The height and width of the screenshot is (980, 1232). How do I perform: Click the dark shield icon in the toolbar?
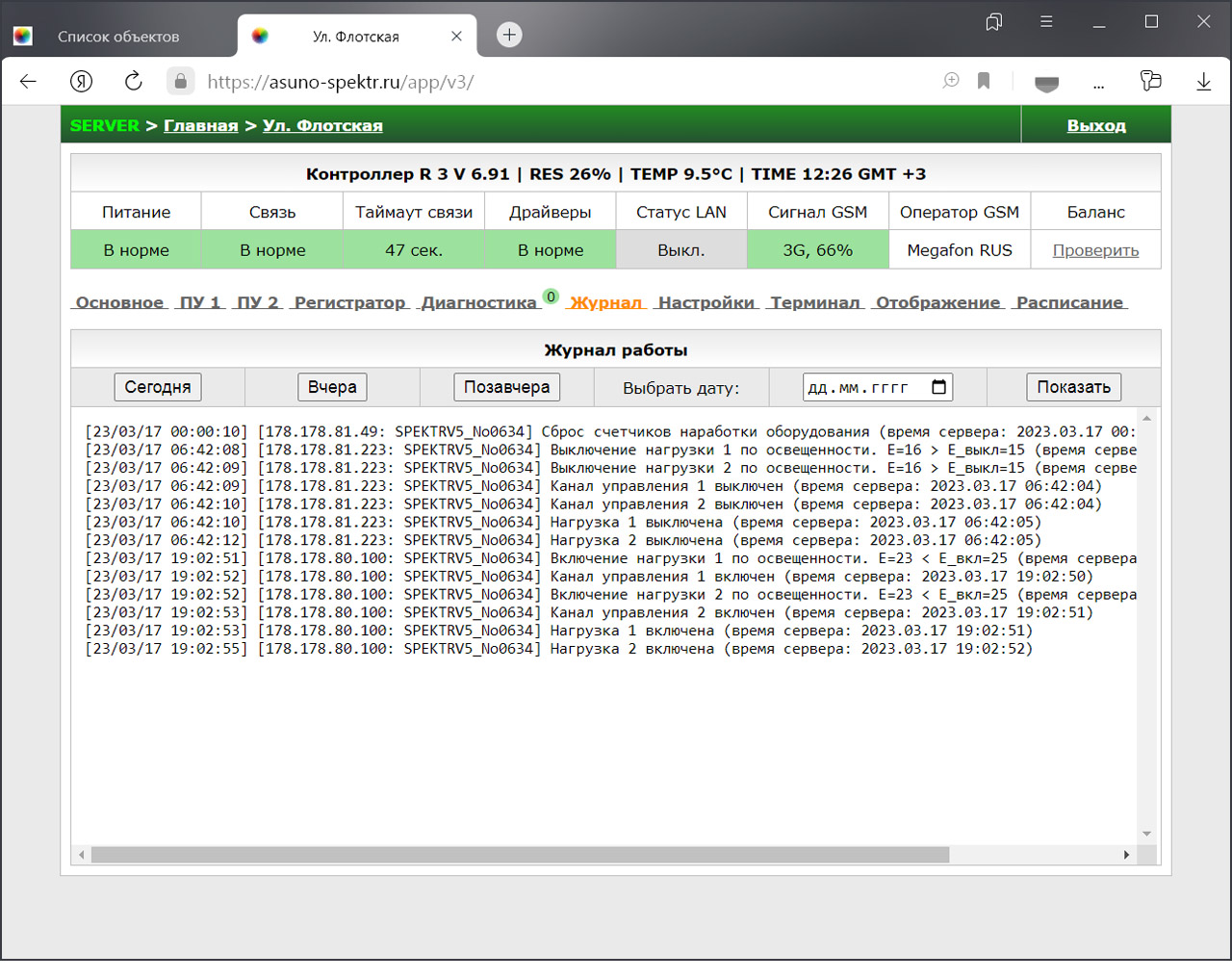1046,84
